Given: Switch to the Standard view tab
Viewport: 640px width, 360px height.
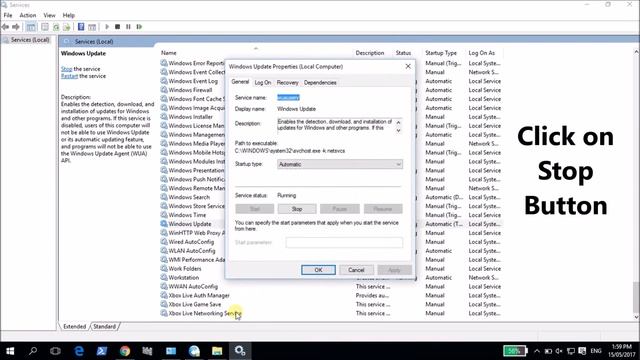Looking at the screenshot, I should [x=104, y=327].
